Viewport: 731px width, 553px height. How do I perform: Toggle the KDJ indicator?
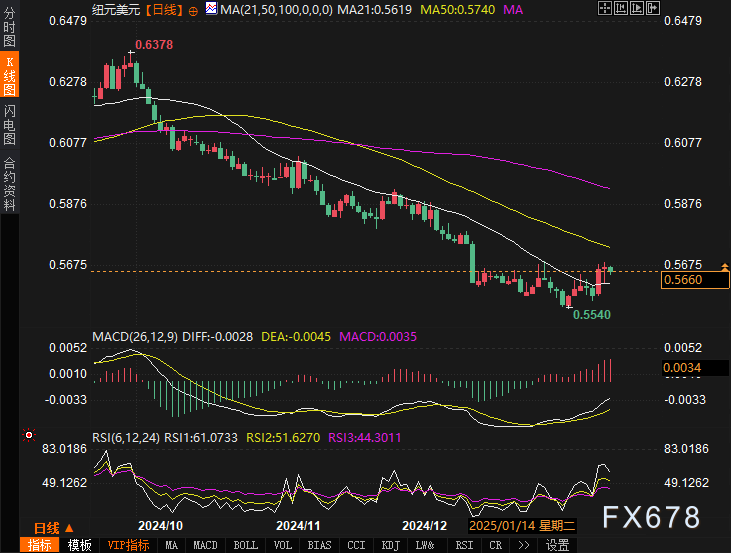[389, 545]
